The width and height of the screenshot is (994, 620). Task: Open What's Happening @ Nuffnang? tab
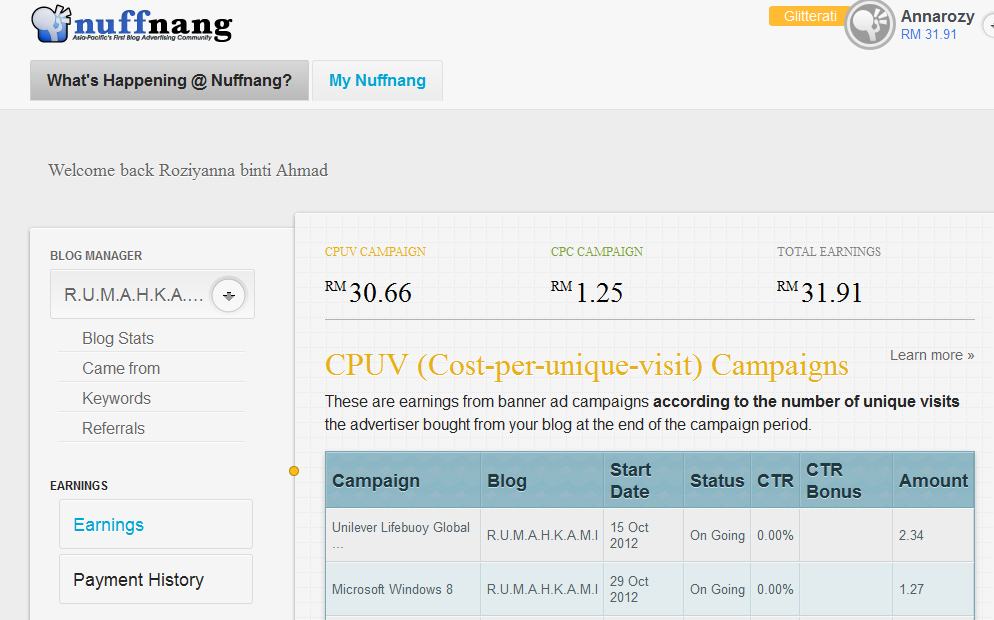(169, 81)
